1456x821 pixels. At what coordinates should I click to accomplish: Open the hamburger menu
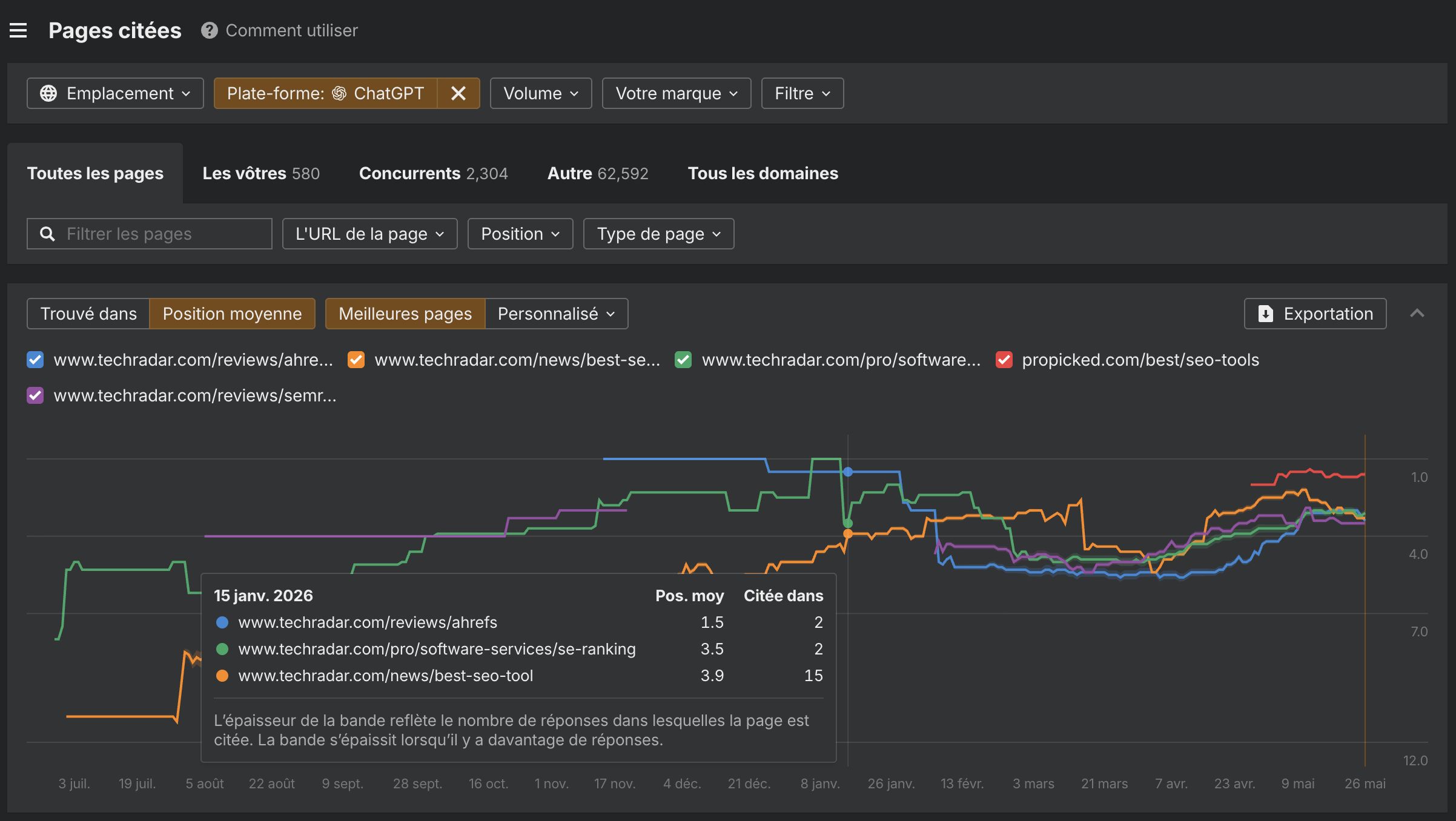tap(18, 30)
